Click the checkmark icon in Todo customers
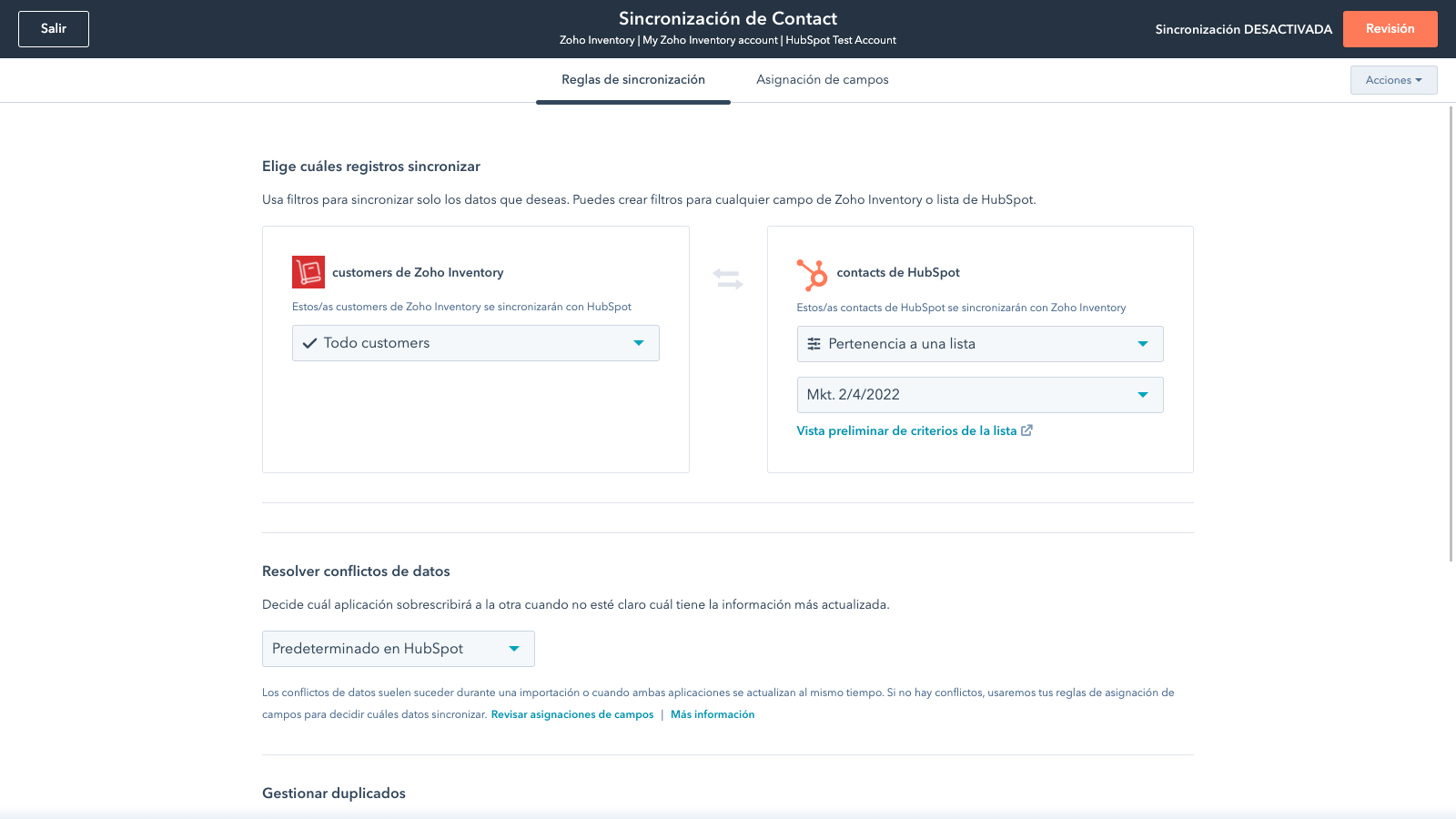1456x819 pixels. point(311,343)
